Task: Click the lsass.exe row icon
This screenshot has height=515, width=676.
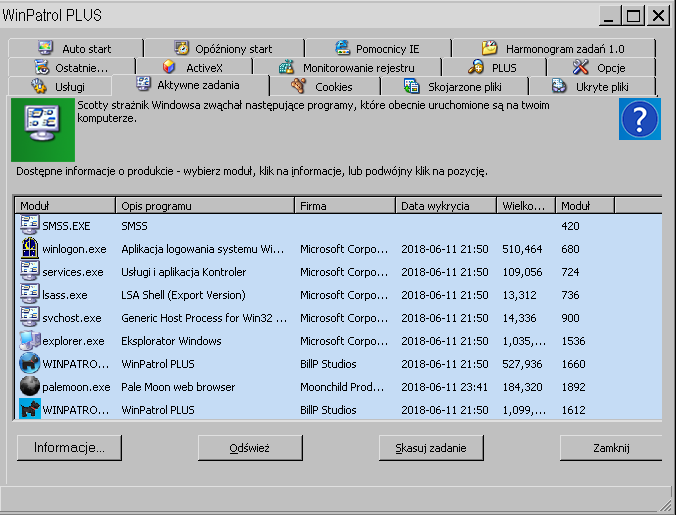Action: [30, 294]
